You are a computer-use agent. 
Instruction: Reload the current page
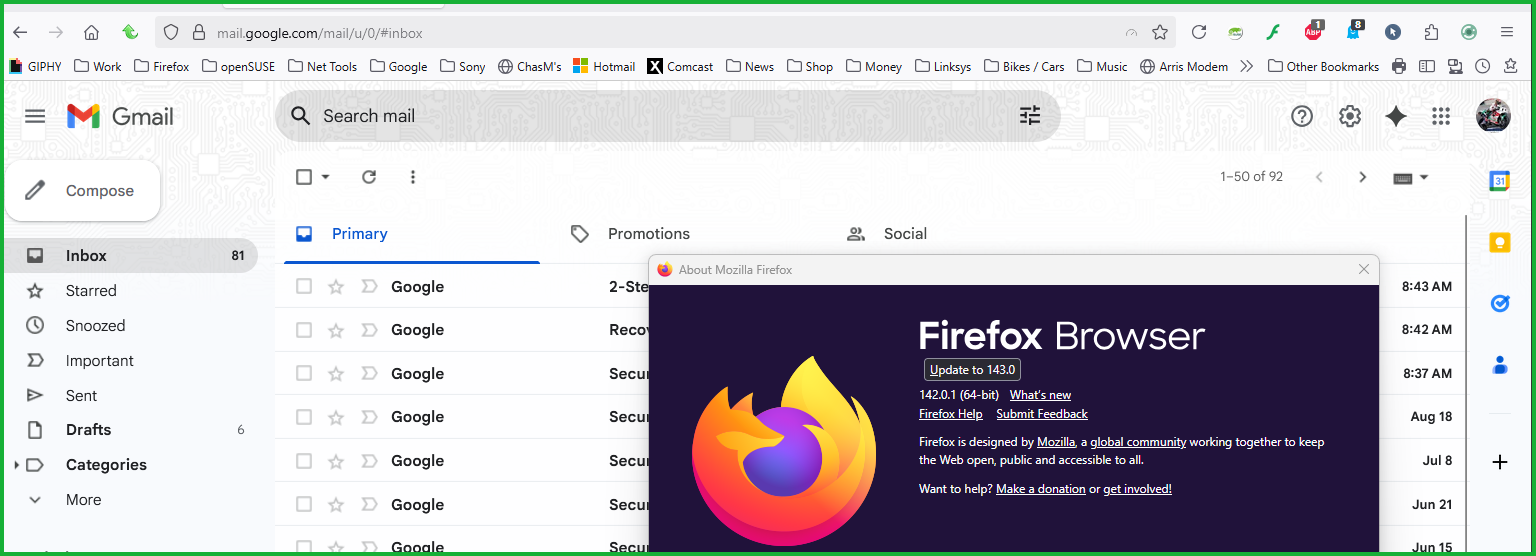tap(1199, 32)
